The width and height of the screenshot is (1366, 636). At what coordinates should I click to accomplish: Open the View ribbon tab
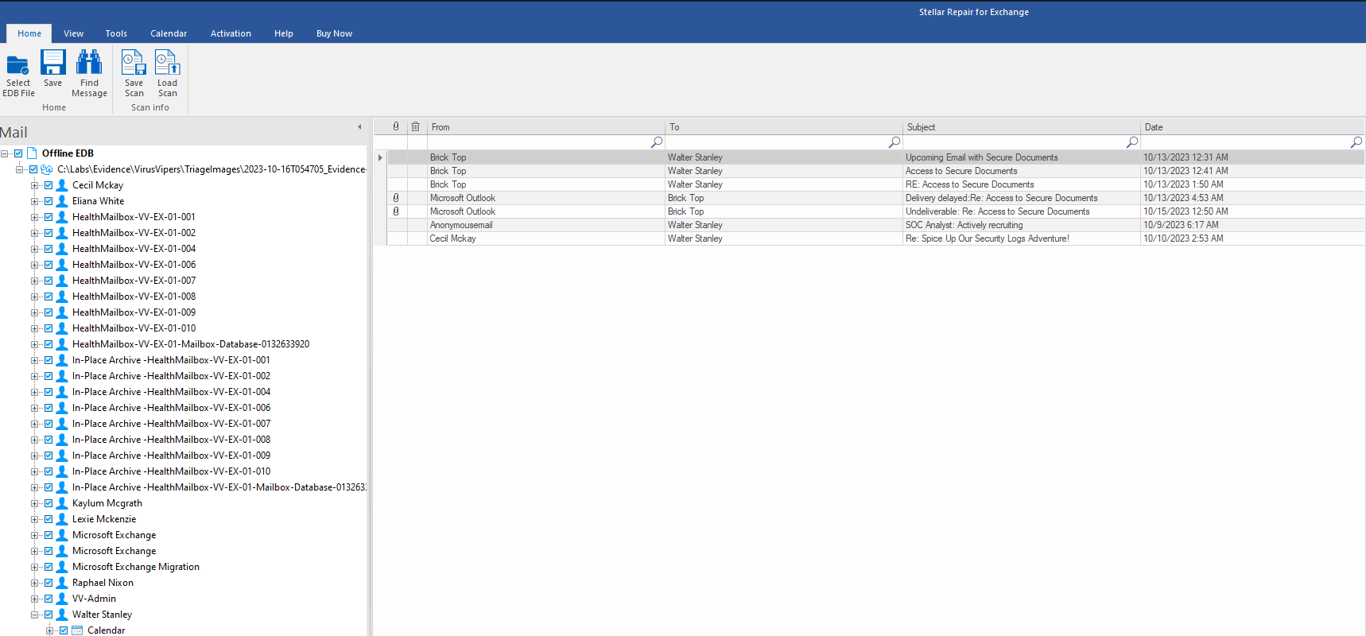(73, 33)
